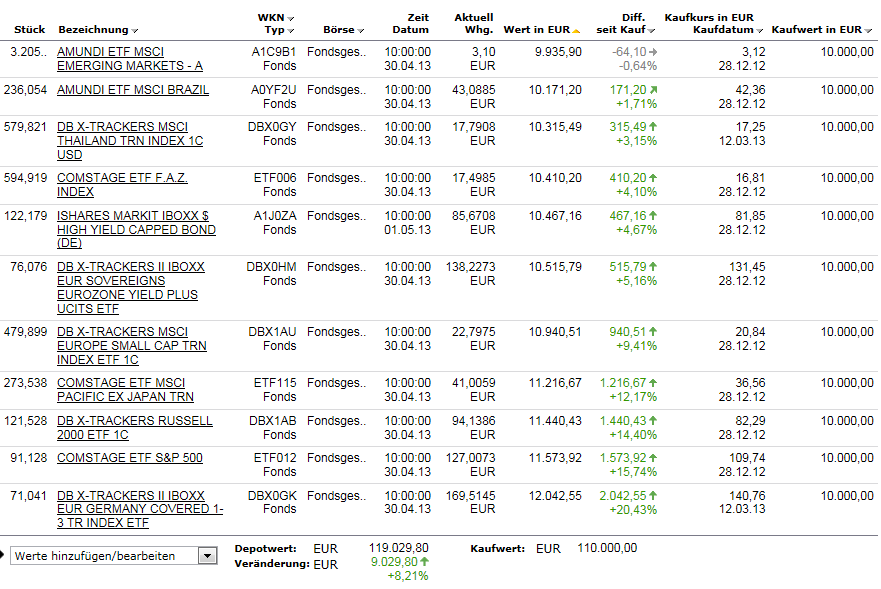The width and height of the screenshot is (881, 589).
Task: Click Stück value 236,054
Action: click(25, 90)
